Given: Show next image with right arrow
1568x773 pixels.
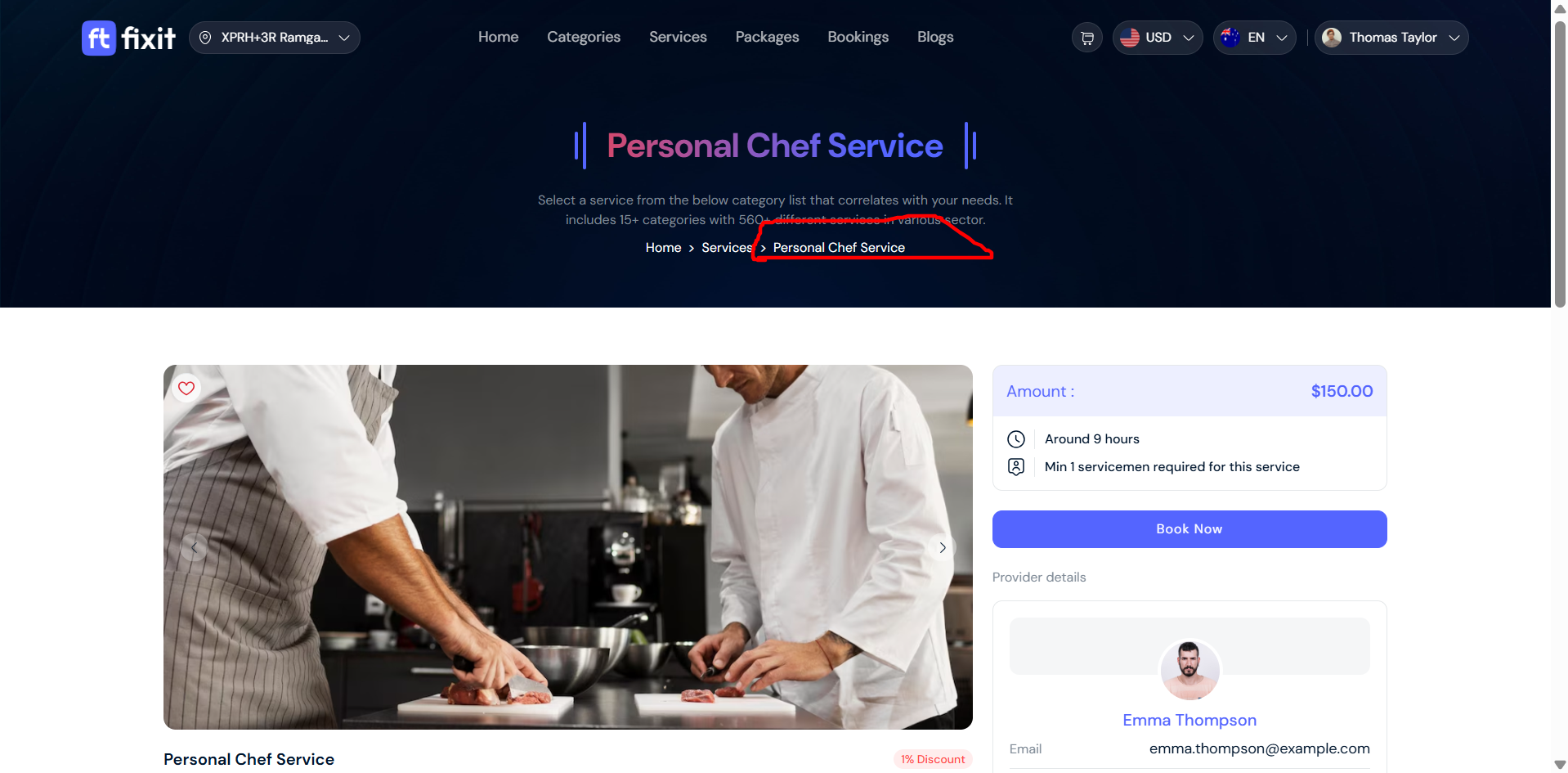Looking at the screenshot, I should click(943, 547).
